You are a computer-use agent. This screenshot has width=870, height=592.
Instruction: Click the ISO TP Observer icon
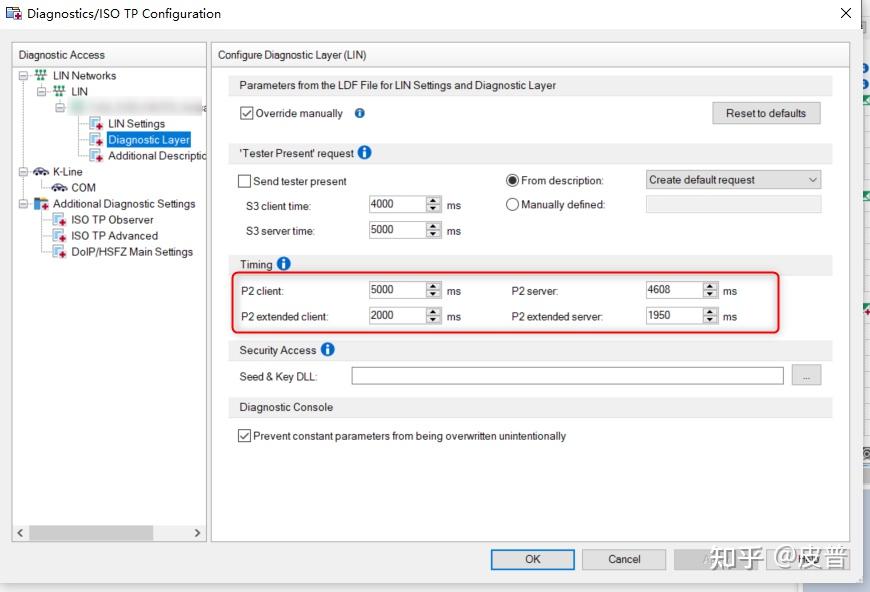pyautogui.click(x=59, y=220)
